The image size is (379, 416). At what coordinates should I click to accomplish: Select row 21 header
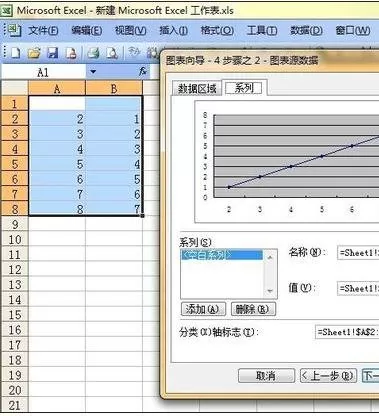(15, 405)
